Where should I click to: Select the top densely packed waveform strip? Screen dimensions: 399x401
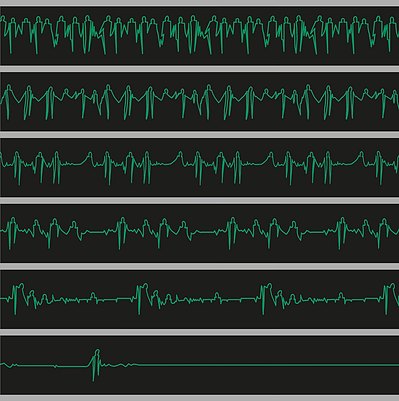point(199,35)
